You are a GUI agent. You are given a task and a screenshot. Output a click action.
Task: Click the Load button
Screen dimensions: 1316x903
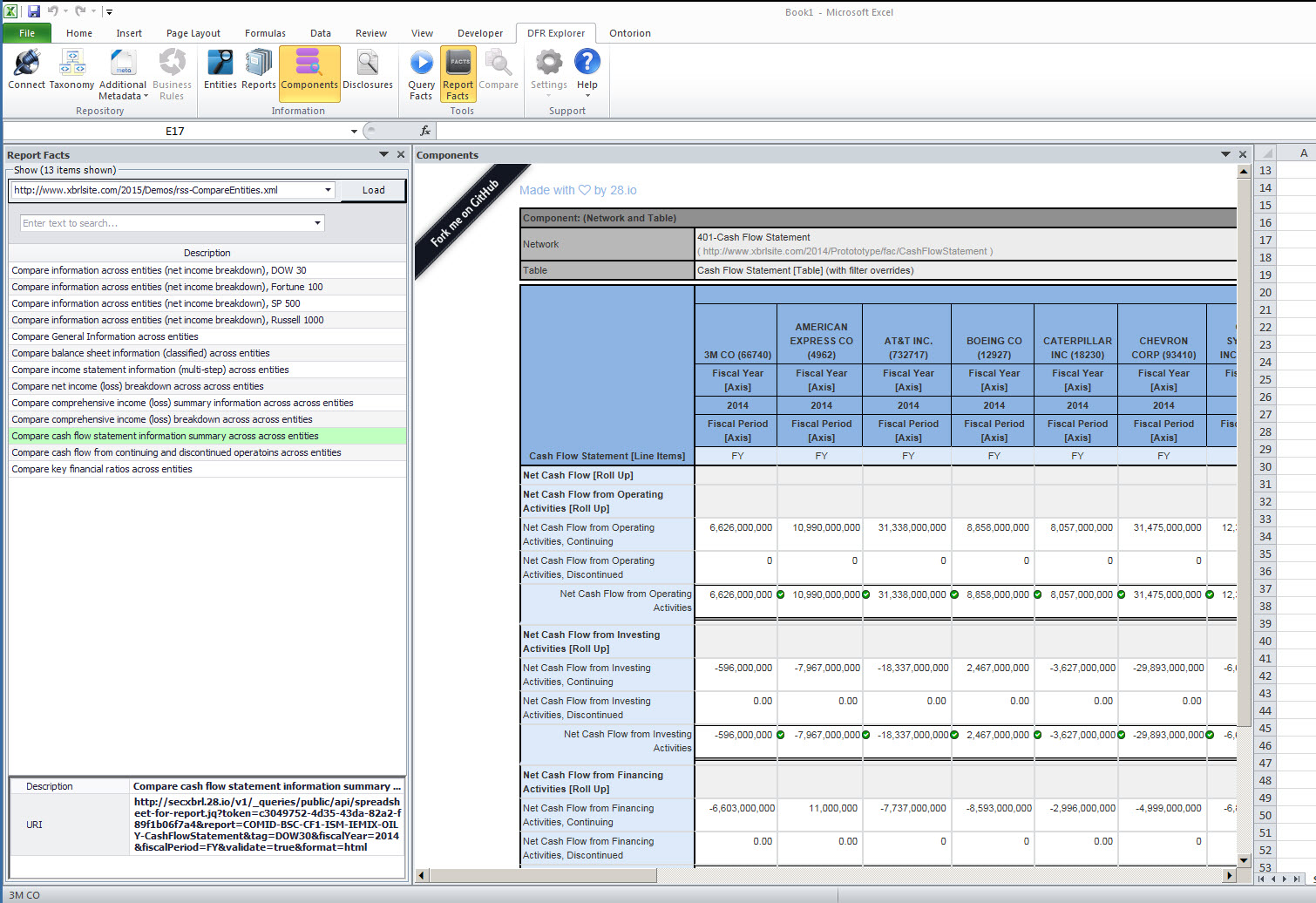pos(373,190)
